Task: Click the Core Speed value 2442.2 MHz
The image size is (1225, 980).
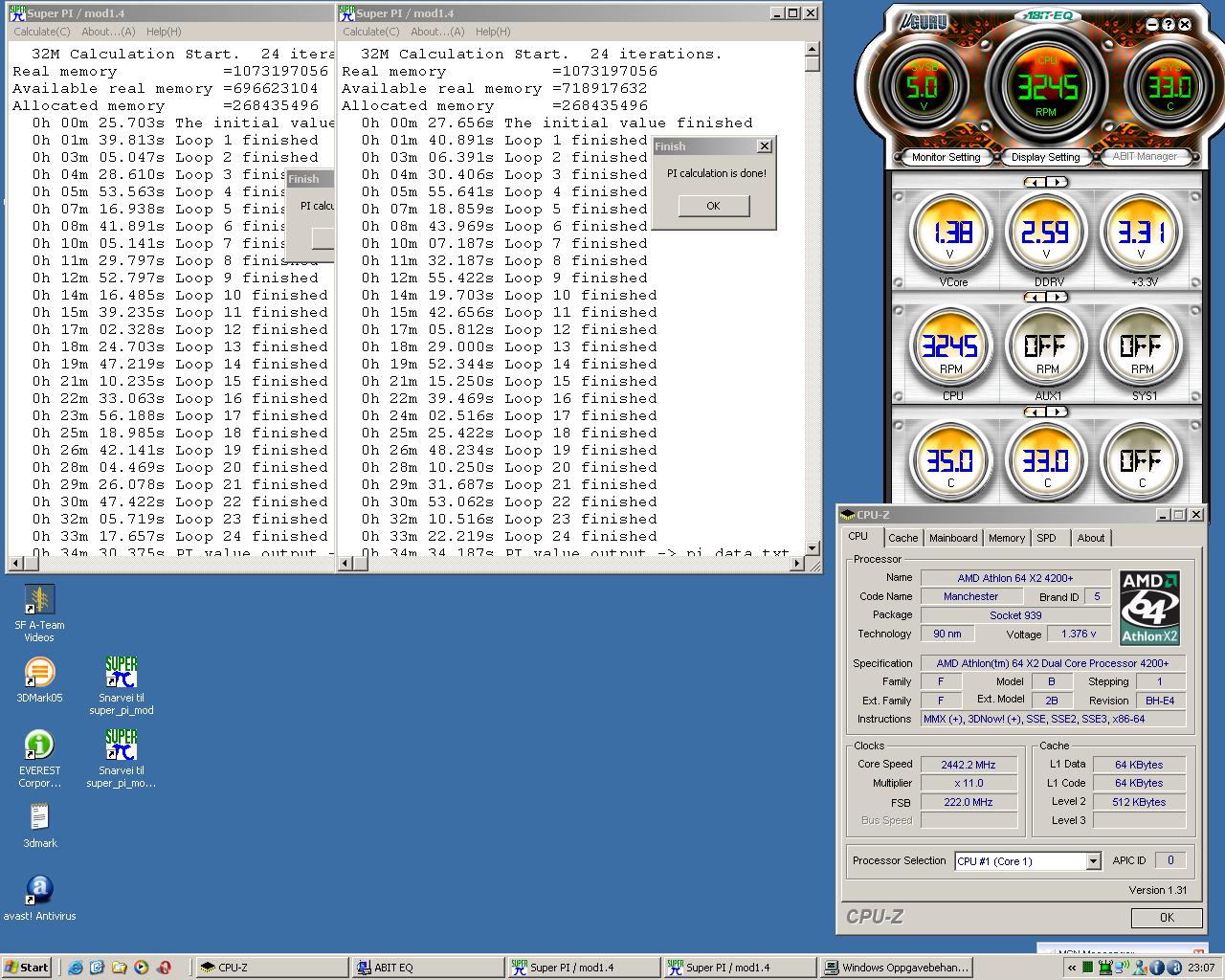Action: pos(969,765)
